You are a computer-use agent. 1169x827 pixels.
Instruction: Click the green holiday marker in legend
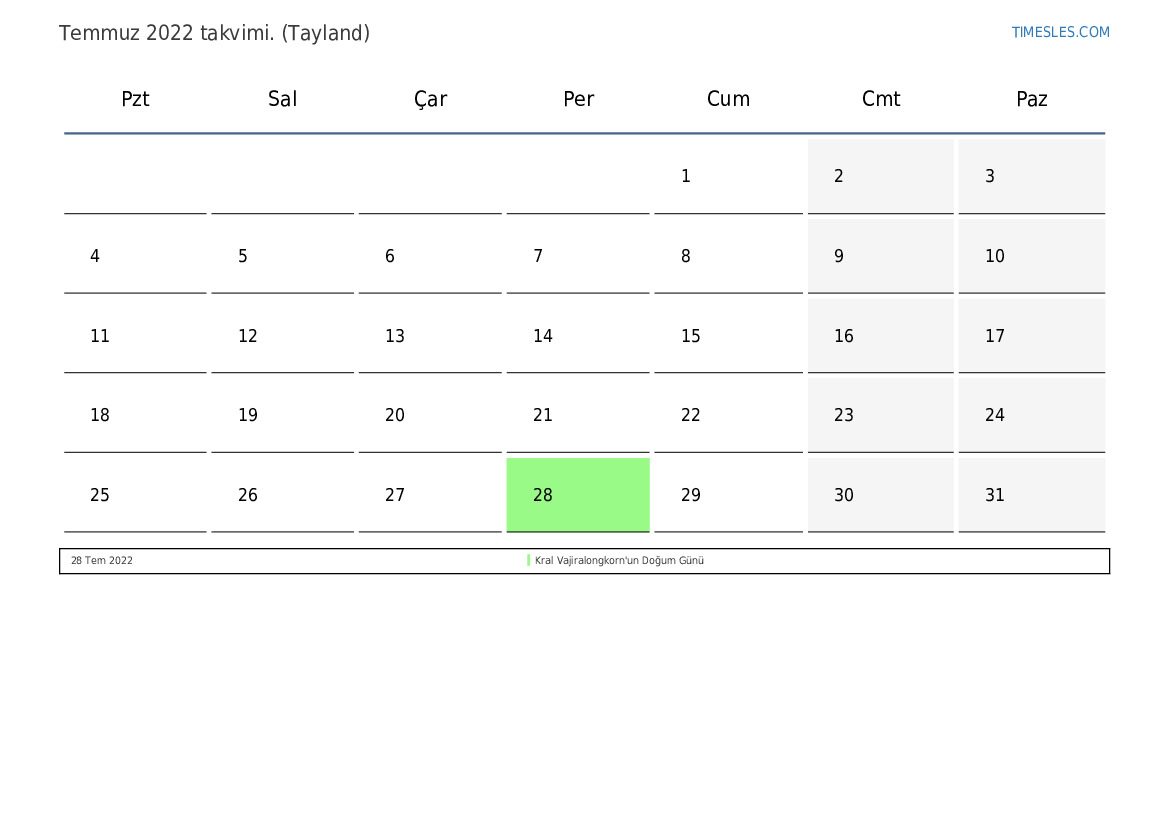pyautogui.click(x=528, y=561)
